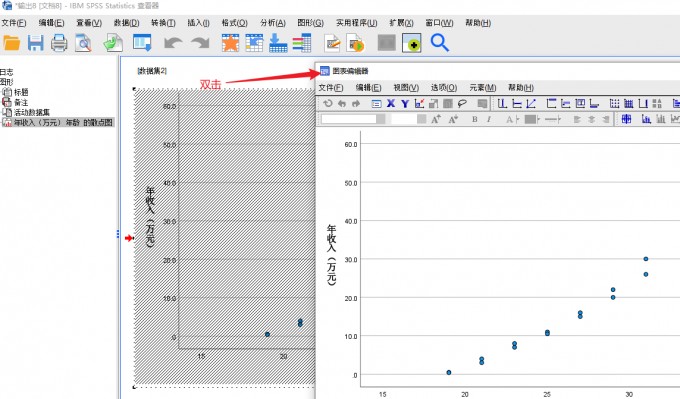
Task: Open 图形(G) menu in main viewer
Action: point(311,23)
